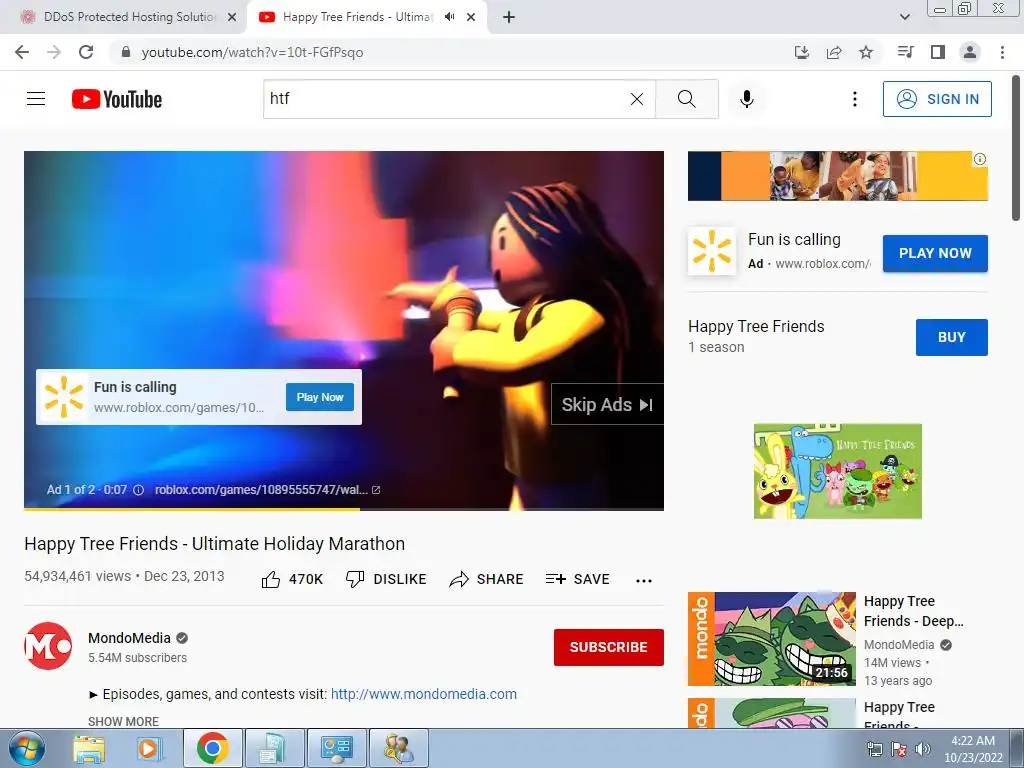1024x768 pixels.
Task: Clear the search box with the X
Action: 637,99
